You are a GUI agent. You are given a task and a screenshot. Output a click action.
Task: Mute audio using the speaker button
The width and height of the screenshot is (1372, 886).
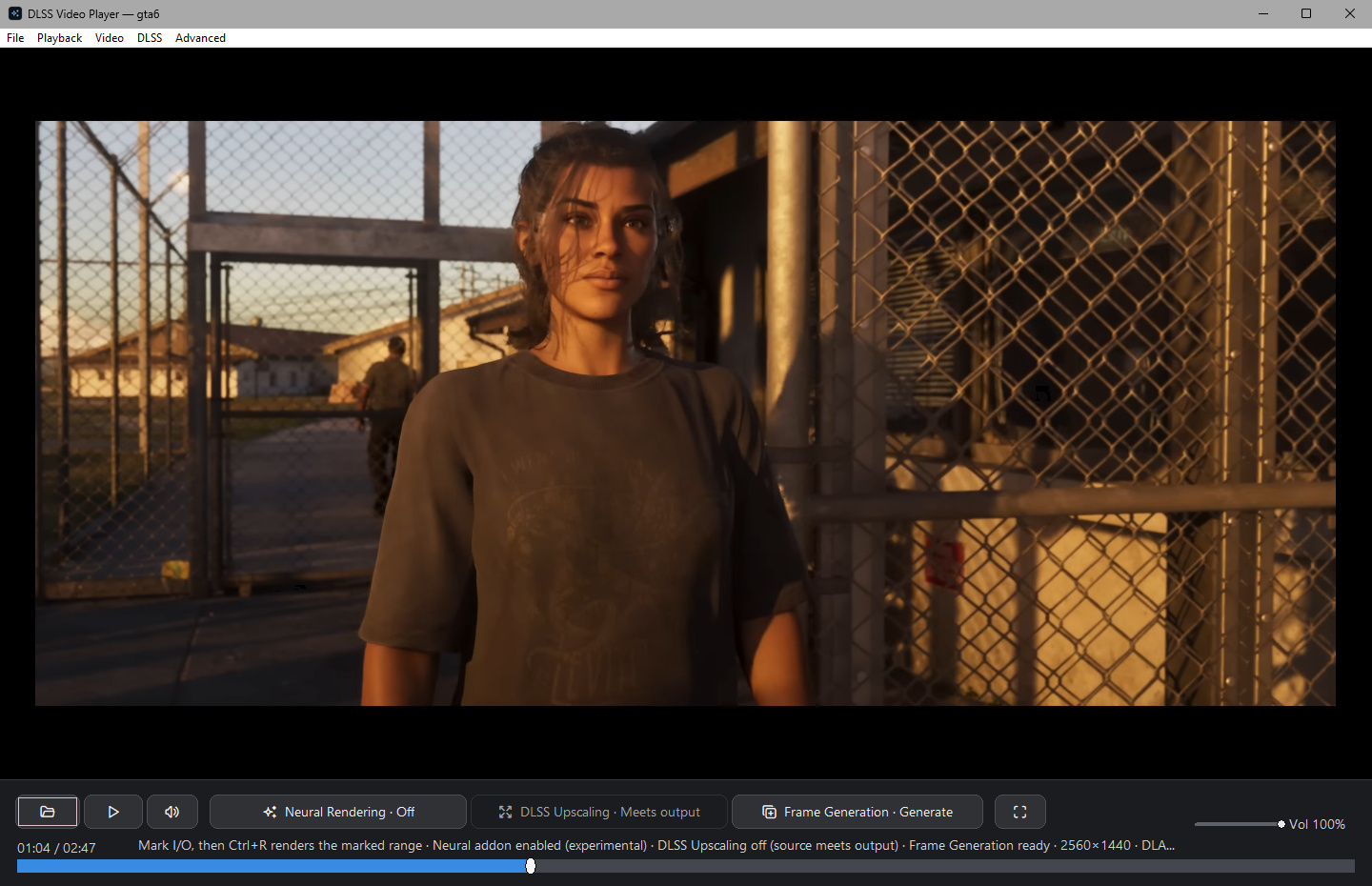pyautogui.click(x=172, y=812)
